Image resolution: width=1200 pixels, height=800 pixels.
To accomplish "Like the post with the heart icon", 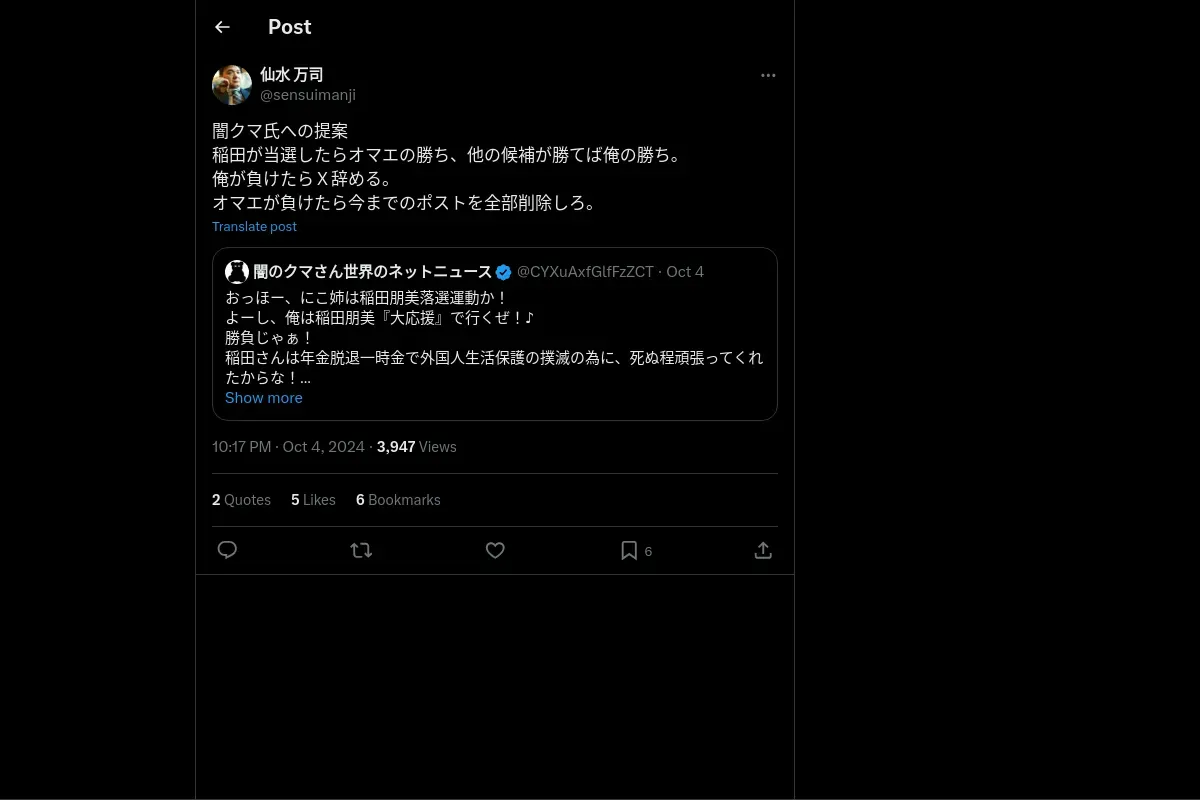I will click(495, 550).
